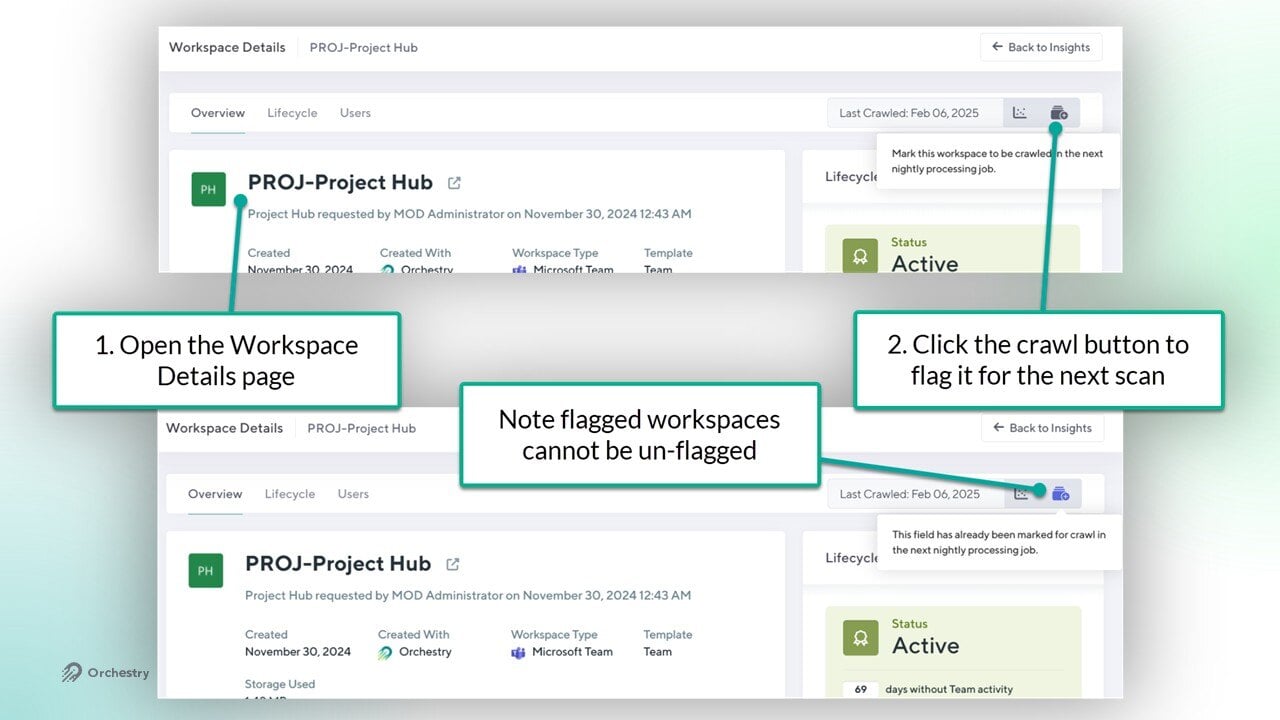Click the Last Crawled date in lower screenshot
1280x720 pixels.
(910, 494)
